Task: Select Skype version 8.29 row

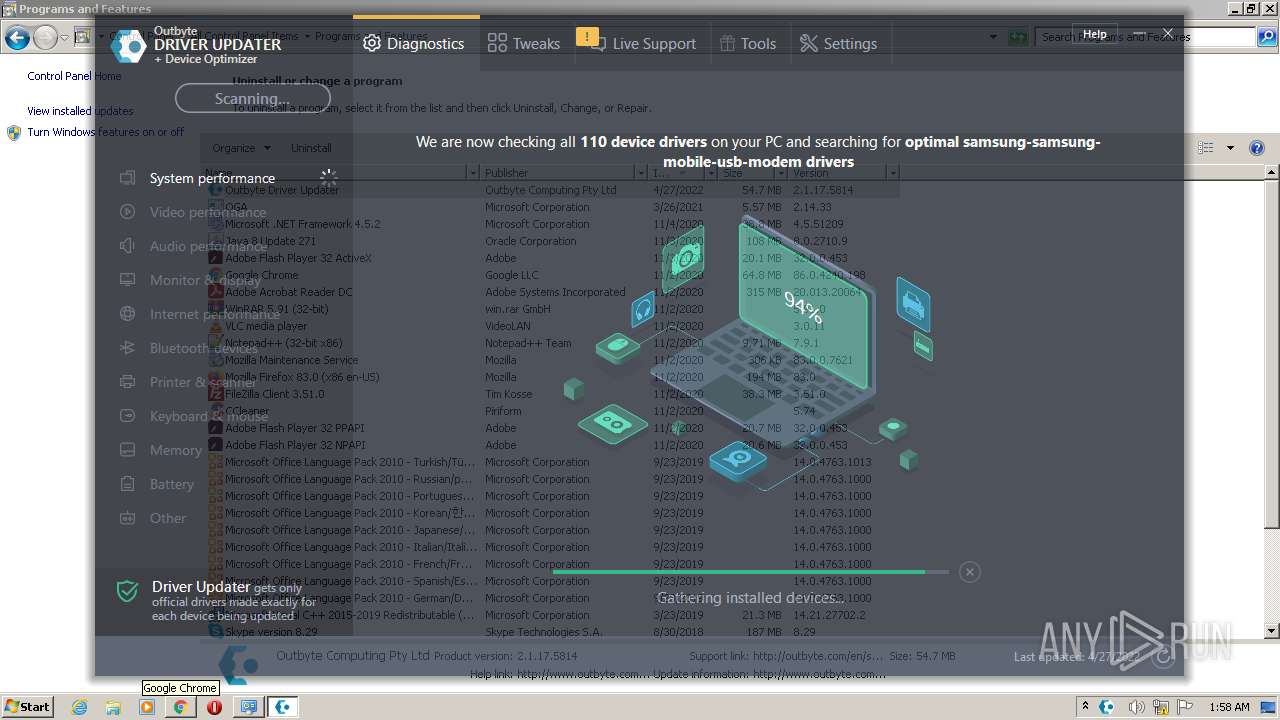Action: [550, 632]
